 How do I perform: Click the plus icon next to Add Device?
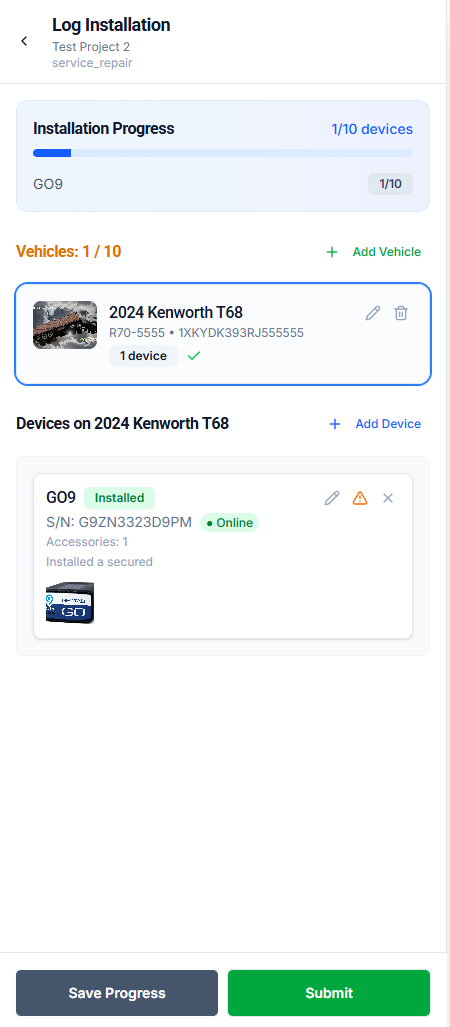coord(335,424)
